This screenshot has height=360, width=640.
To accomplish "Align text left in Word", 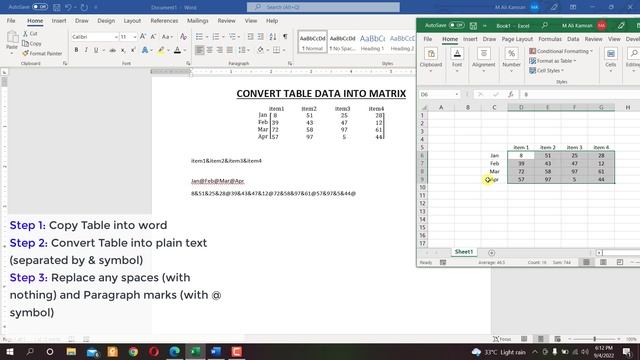I will [x=199, y=50].
